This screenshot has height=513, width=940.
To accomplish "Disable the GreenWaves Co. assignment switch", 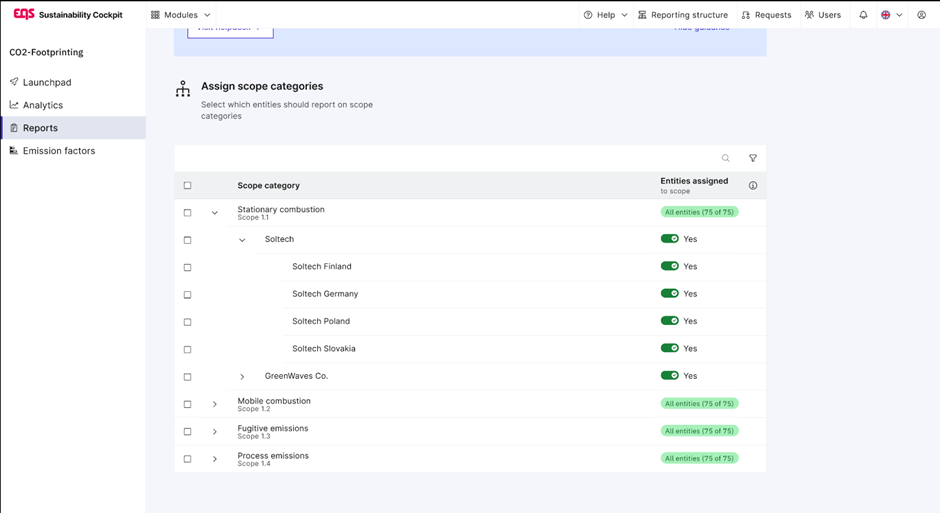I will tap(669, 376).
